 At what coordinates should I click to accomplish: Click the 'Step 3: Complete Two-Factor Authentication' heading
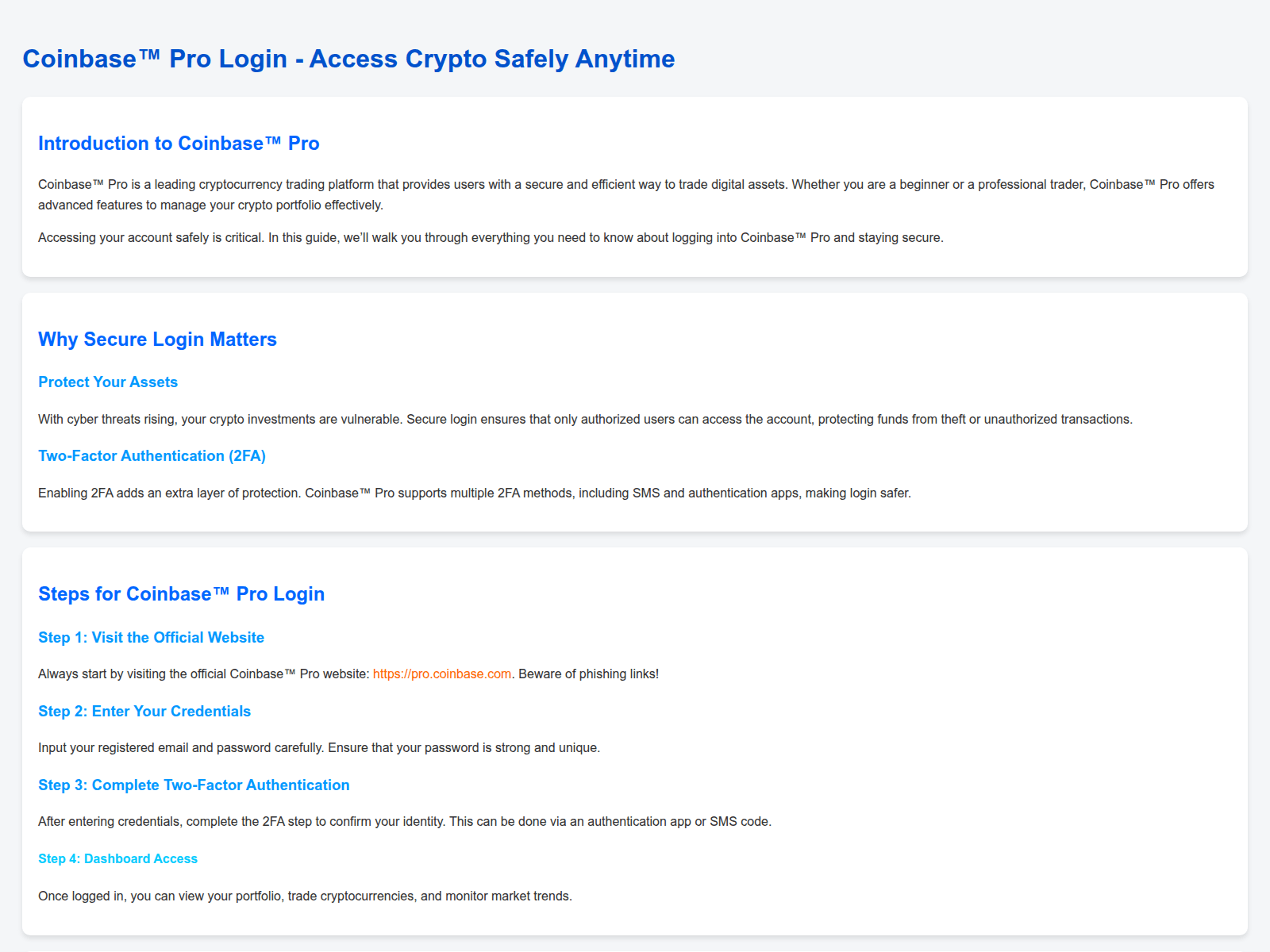coord(194,785)
